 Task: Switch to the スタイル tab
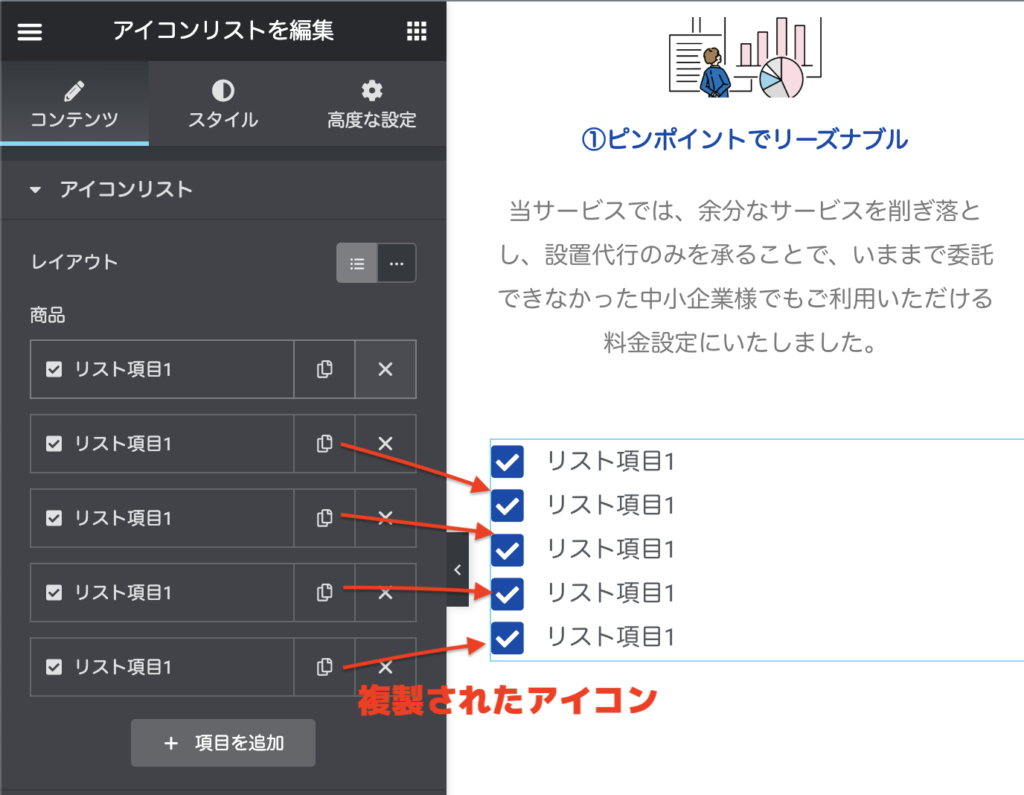pyautogui.click(x=223, y=104)
